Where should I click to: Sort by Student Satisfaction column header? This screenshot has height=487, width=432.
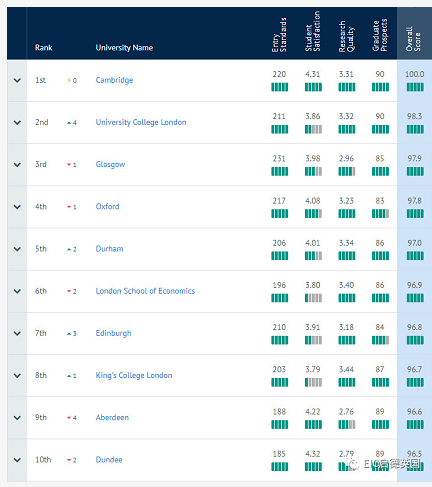pyautogui.click(x=313, y=31)
